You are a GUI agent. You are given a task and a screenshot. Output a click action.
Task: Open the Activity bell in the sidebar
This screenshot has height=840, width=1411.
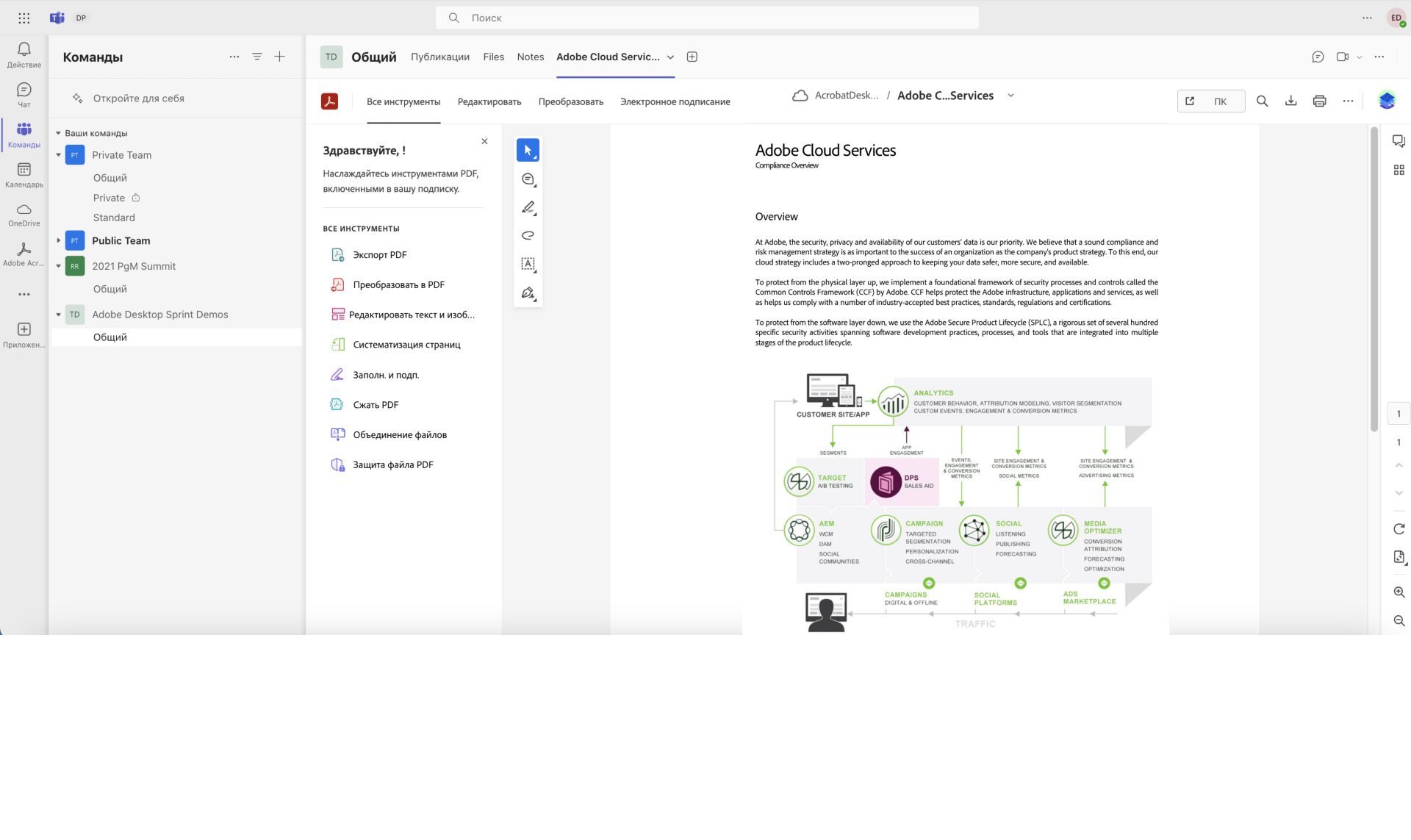click(x=24, y=54)
